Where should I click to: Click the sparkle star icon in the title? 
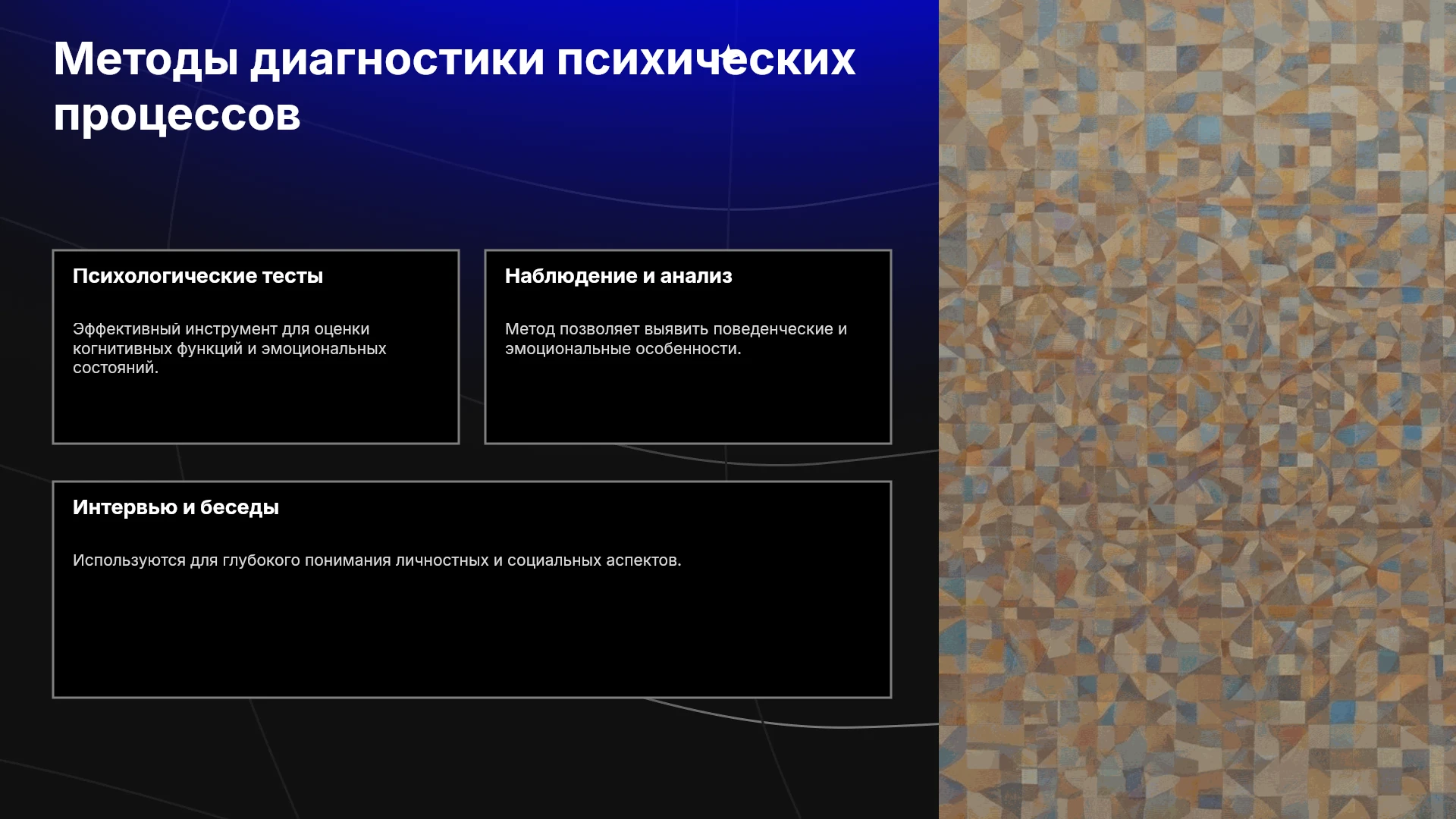click(x=728, y=54)
